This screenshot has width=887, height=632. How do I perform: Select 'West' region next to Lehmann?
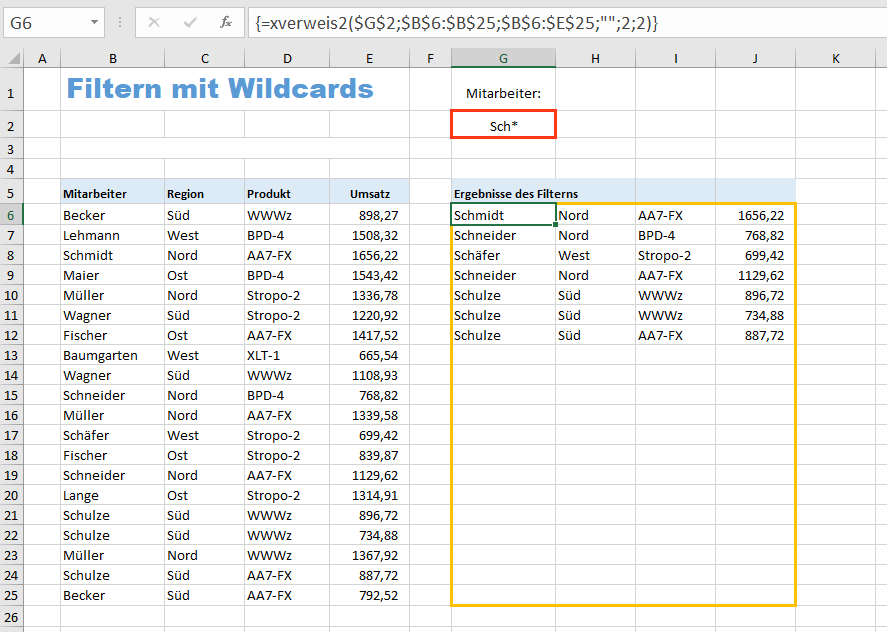(x=204, y=235)
